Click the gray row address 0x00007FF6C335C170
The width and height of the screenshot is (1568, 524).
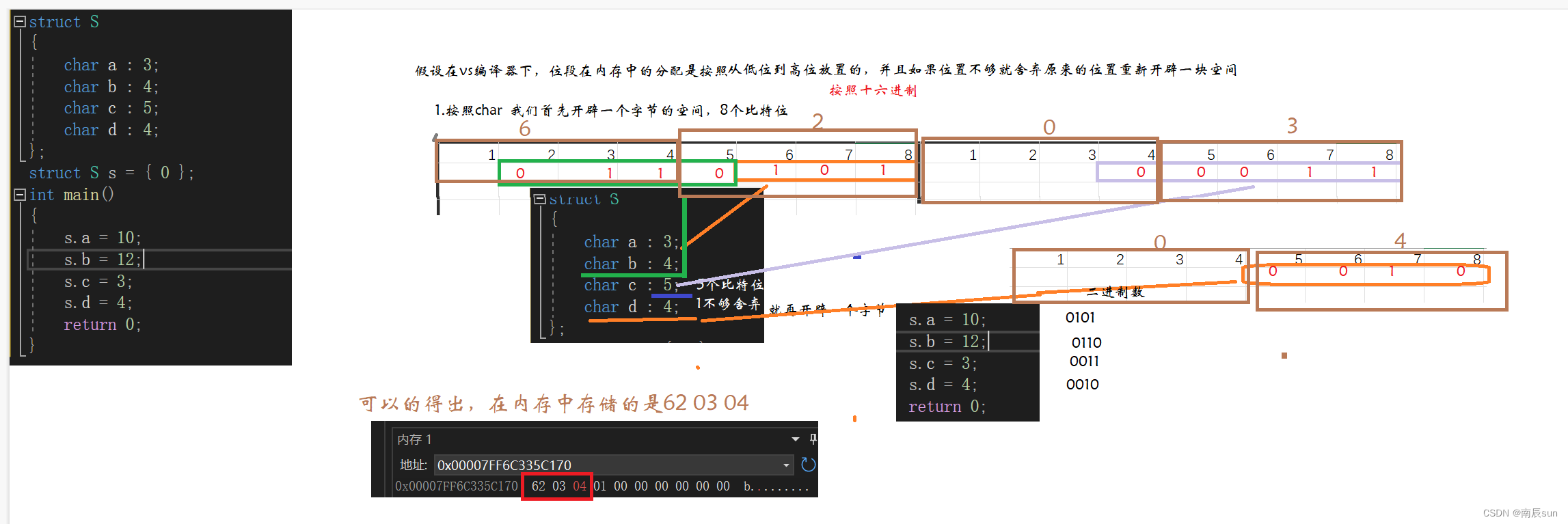(457, 486)
